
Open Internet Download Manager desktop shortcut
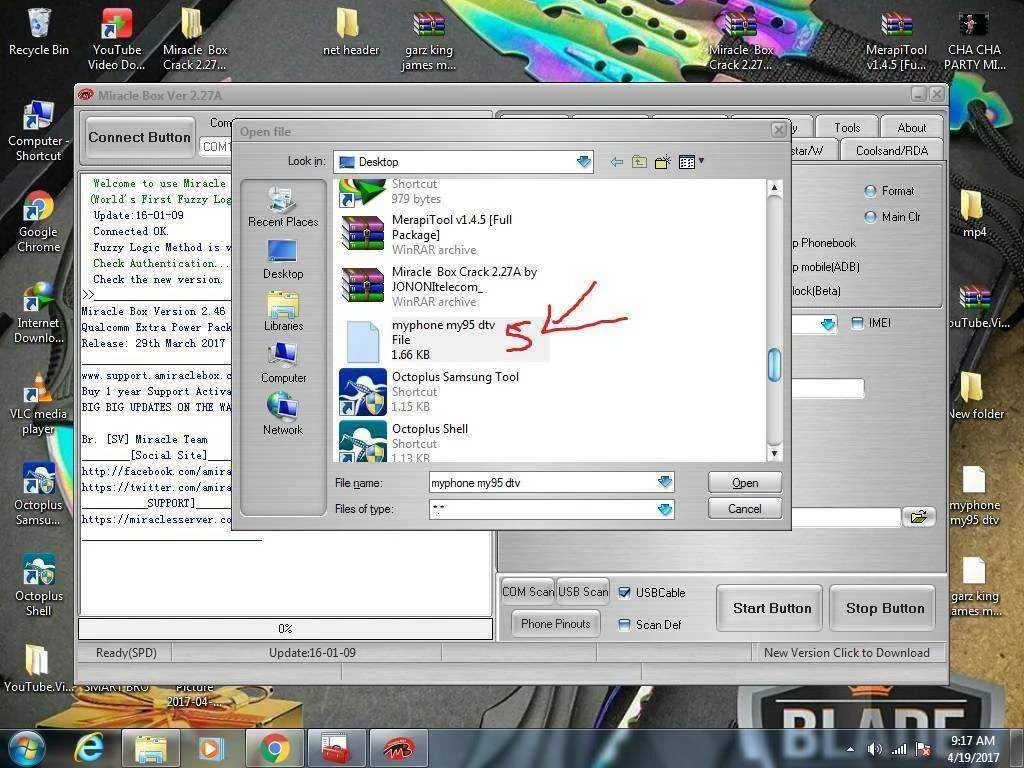39,313
